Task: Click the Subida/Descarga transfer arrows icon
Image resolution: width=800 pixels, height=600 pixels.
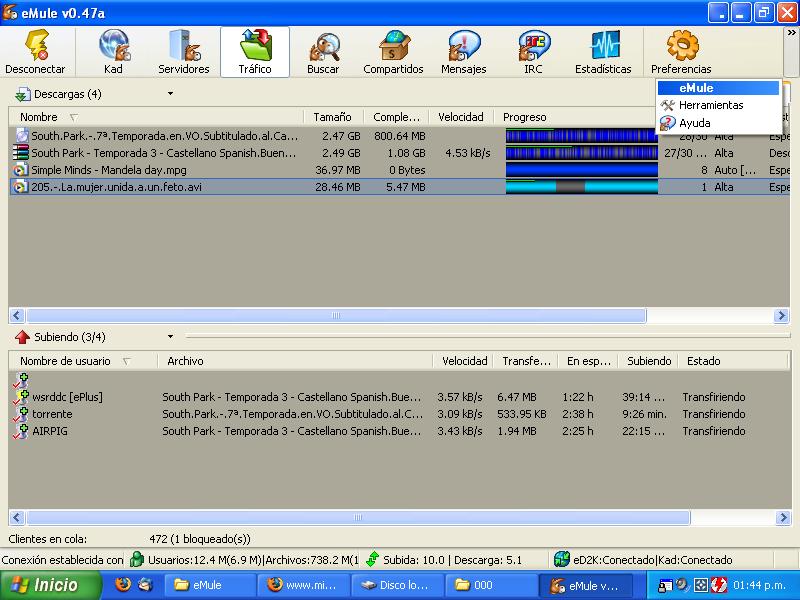Action: 373,559
